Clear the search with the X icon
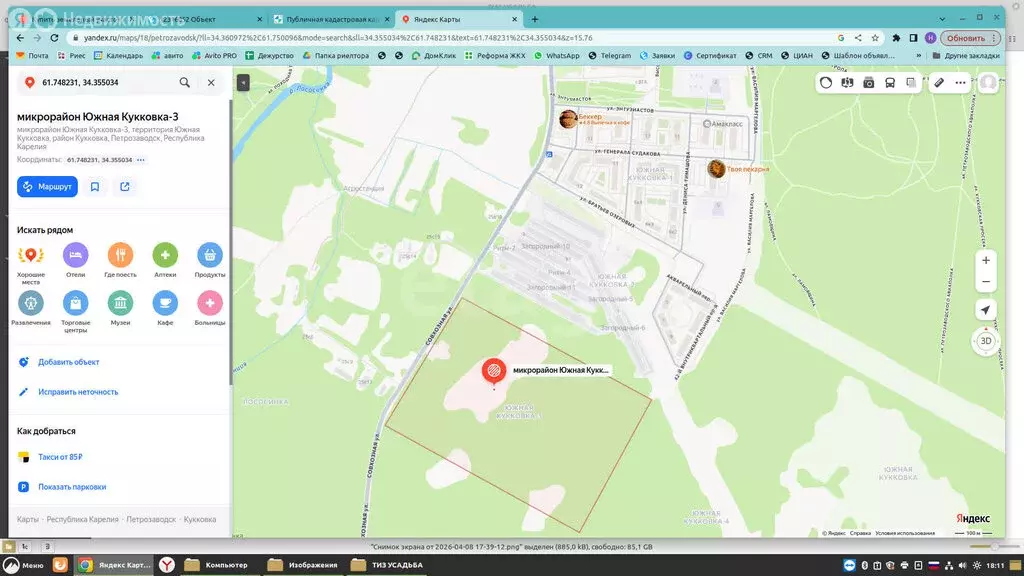The width and height of the screenshot is (1024, 576). click(211, 83)
